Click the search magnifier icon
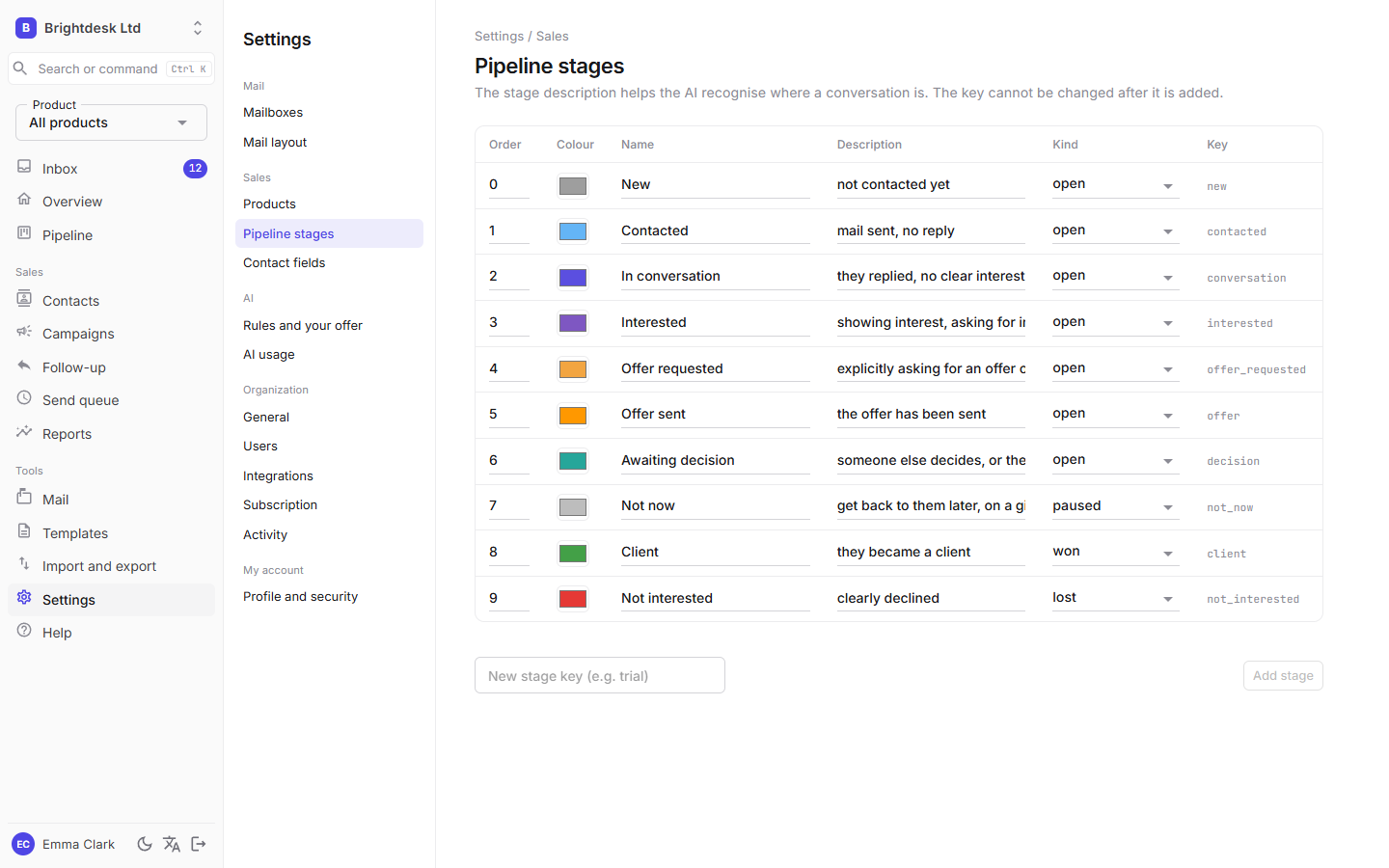1389x868 pixels. (x=20, y=68)
